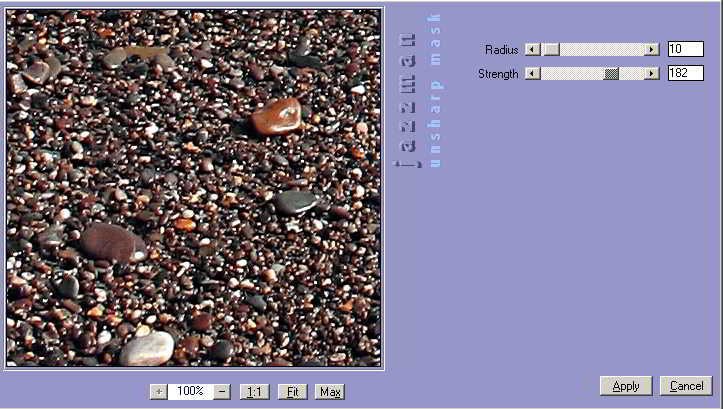Click the Radius slider thumb

(x=551, y=49)
